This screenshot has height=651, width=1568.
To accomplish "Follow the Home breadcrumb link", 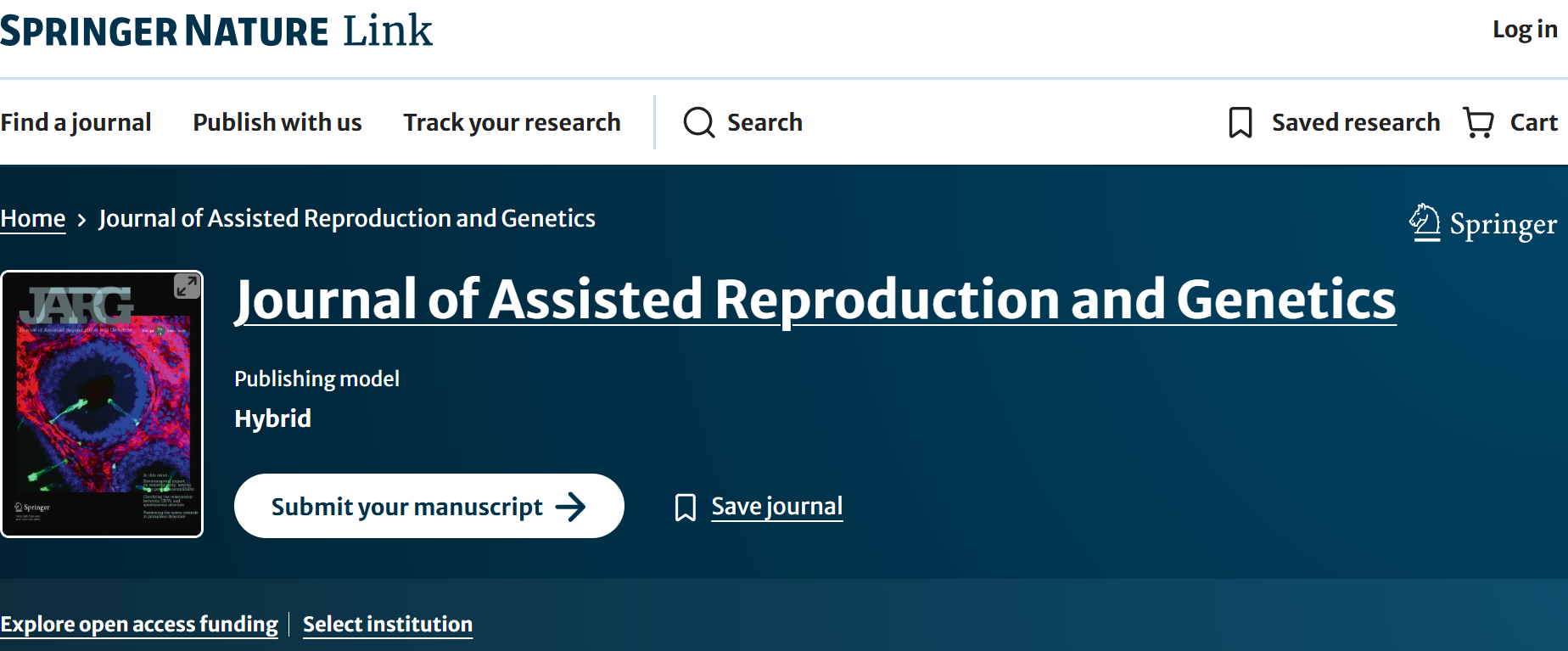I will [33, 219].
